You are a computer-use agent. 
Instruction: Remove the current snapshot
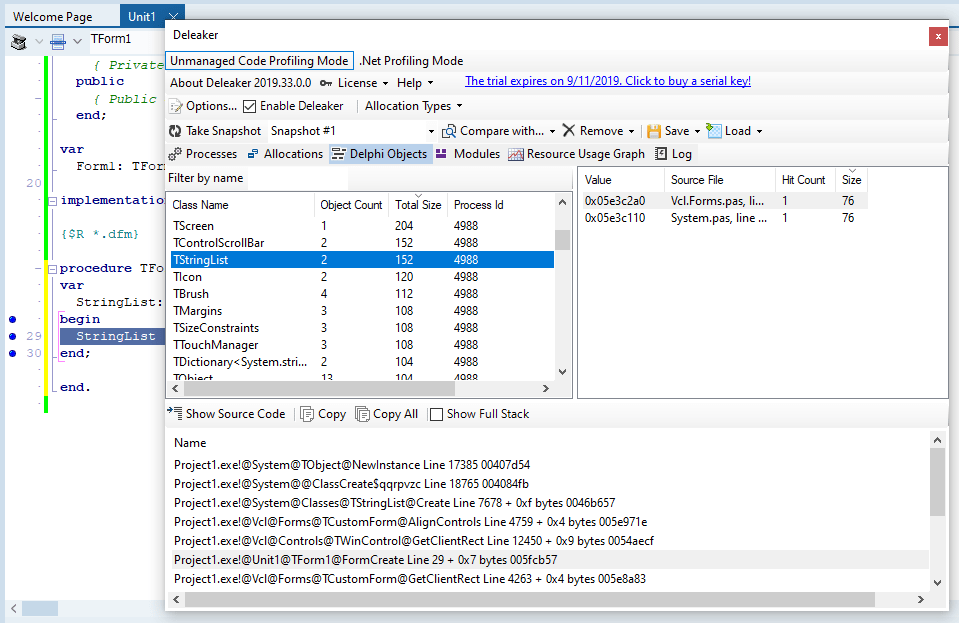coord(598,130)
